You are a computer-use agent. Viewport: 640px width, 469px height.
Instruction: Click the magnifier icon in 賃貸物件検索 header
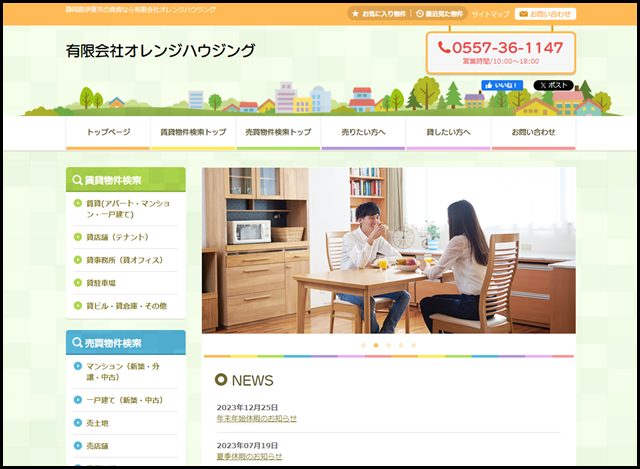(x=77, y=180)
